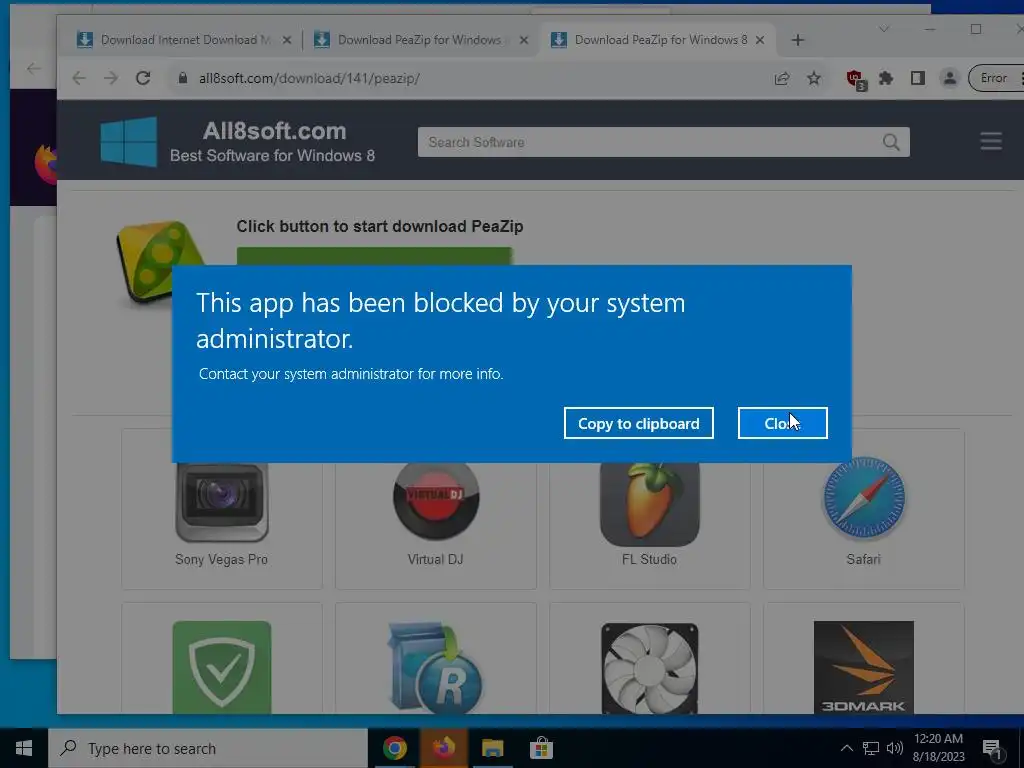Open the 3DMARK icon
Viewport: 1024px width, 768px height.
click(x=863, y=667)
